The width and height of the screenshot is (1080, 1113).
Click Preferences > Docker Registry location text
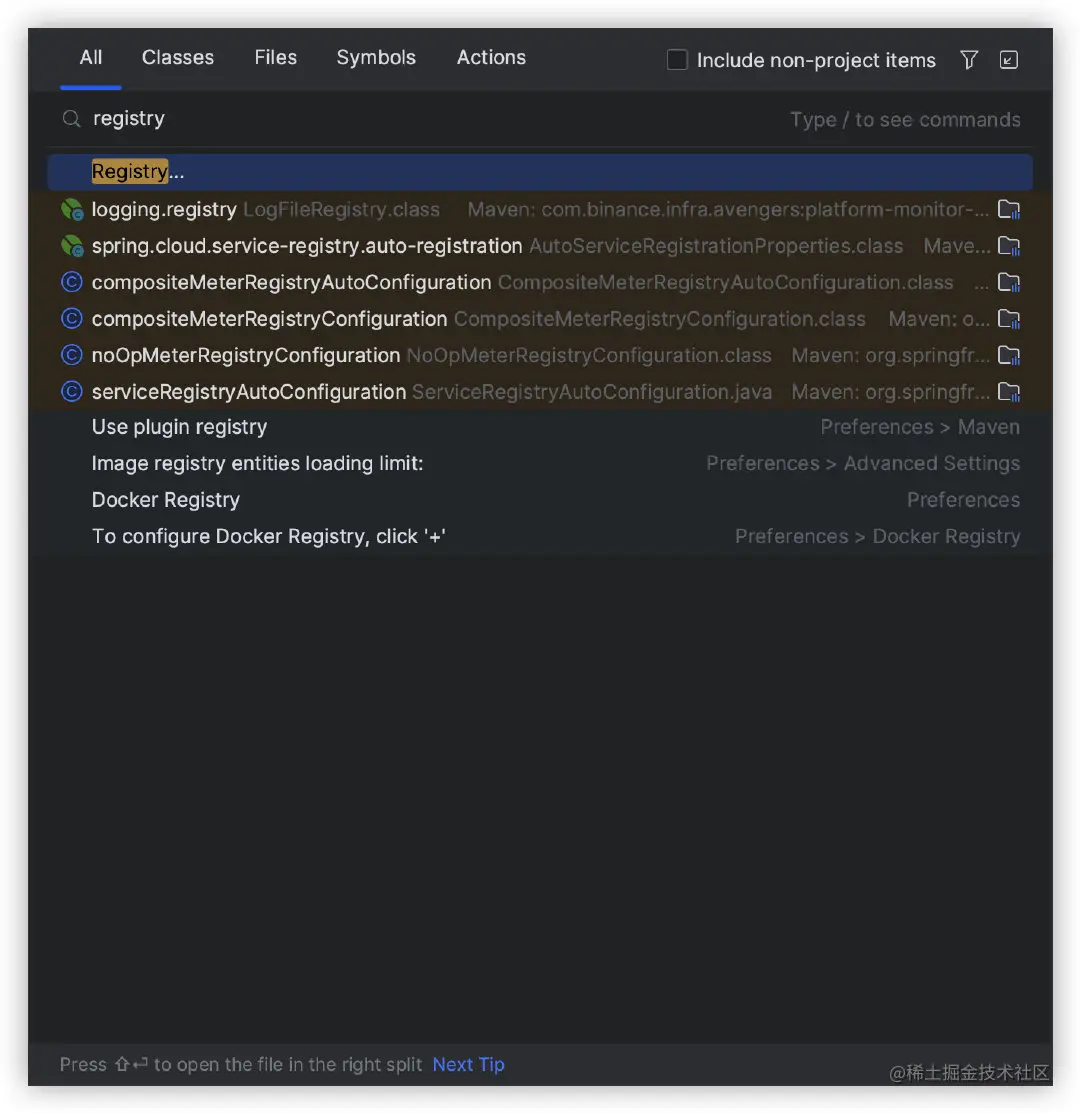pyautogui.click(x=877, y=537)
